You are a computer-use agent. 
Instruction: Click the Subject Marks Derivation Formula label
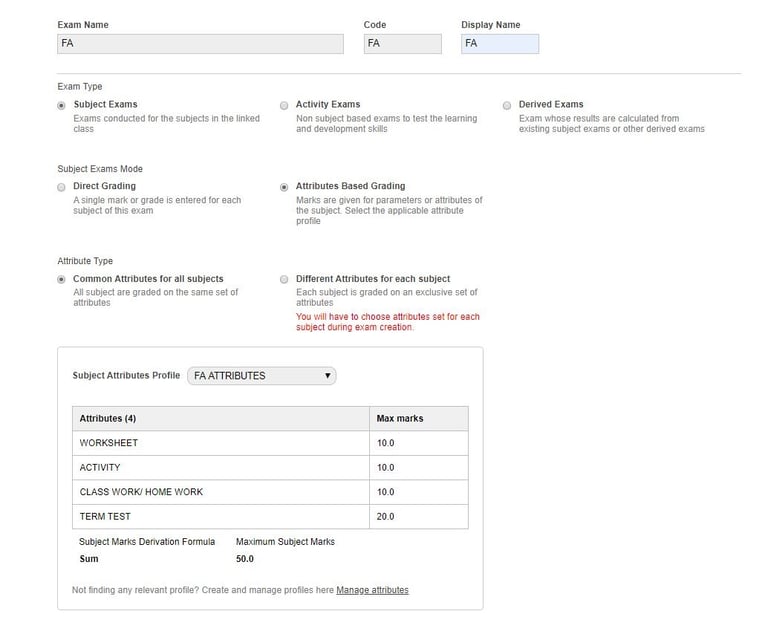(x=147, y=541)
